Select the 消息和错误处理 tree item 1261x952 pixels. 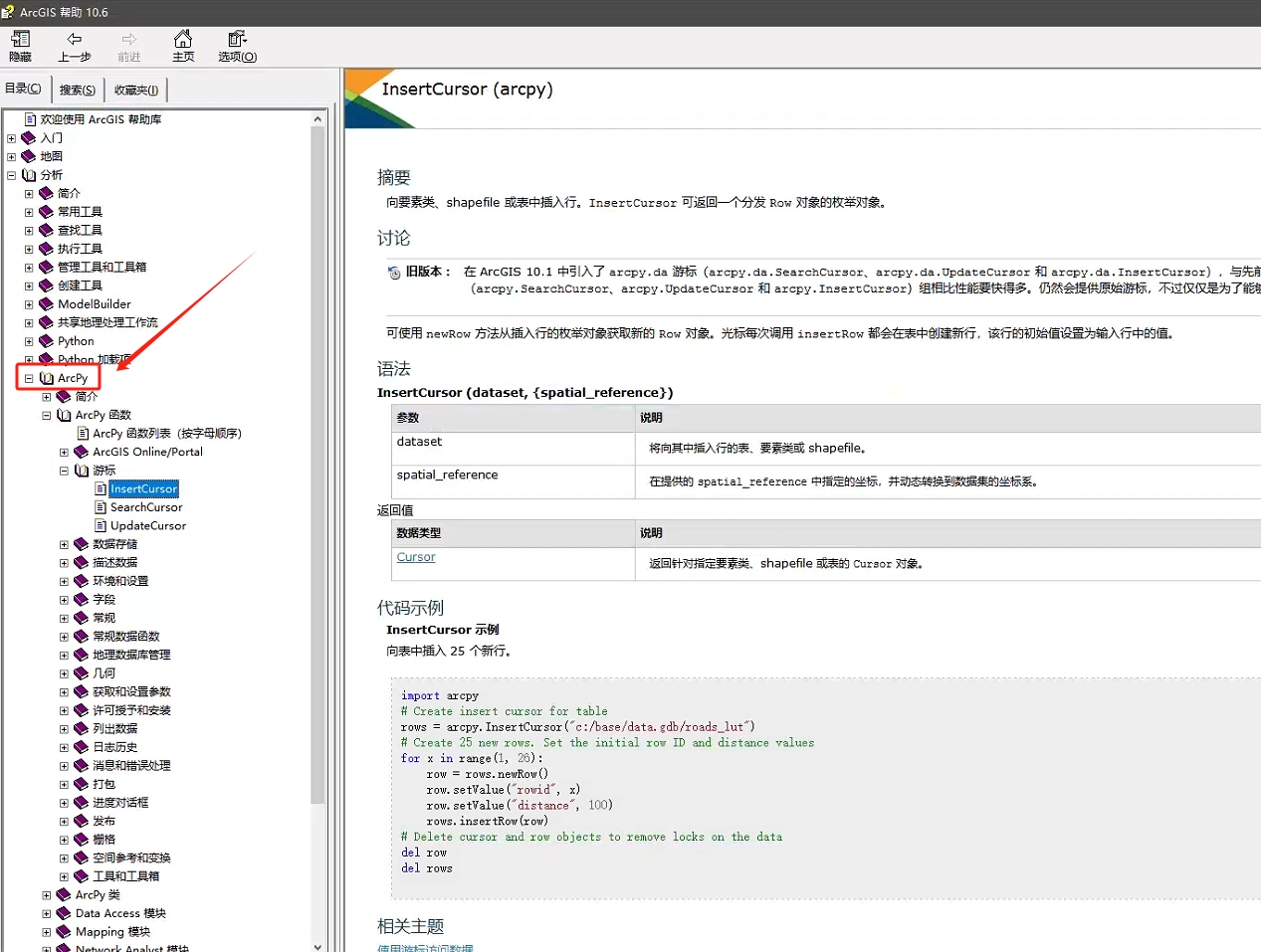[131, 766]
